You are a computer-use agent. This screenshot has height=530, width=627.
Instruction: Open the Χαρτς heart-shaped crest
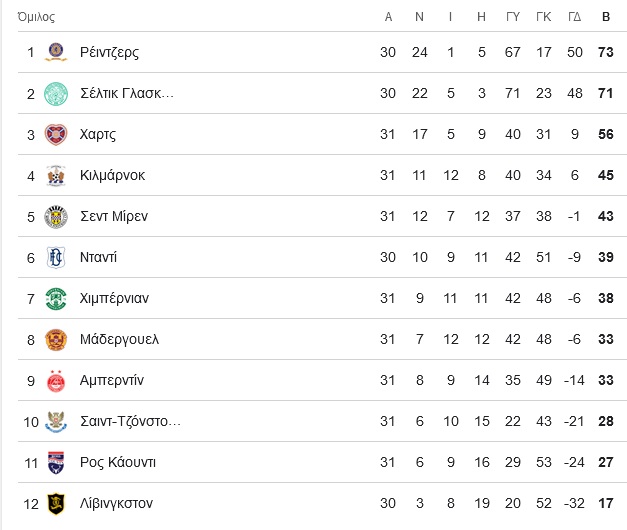(x=56, y=134)
